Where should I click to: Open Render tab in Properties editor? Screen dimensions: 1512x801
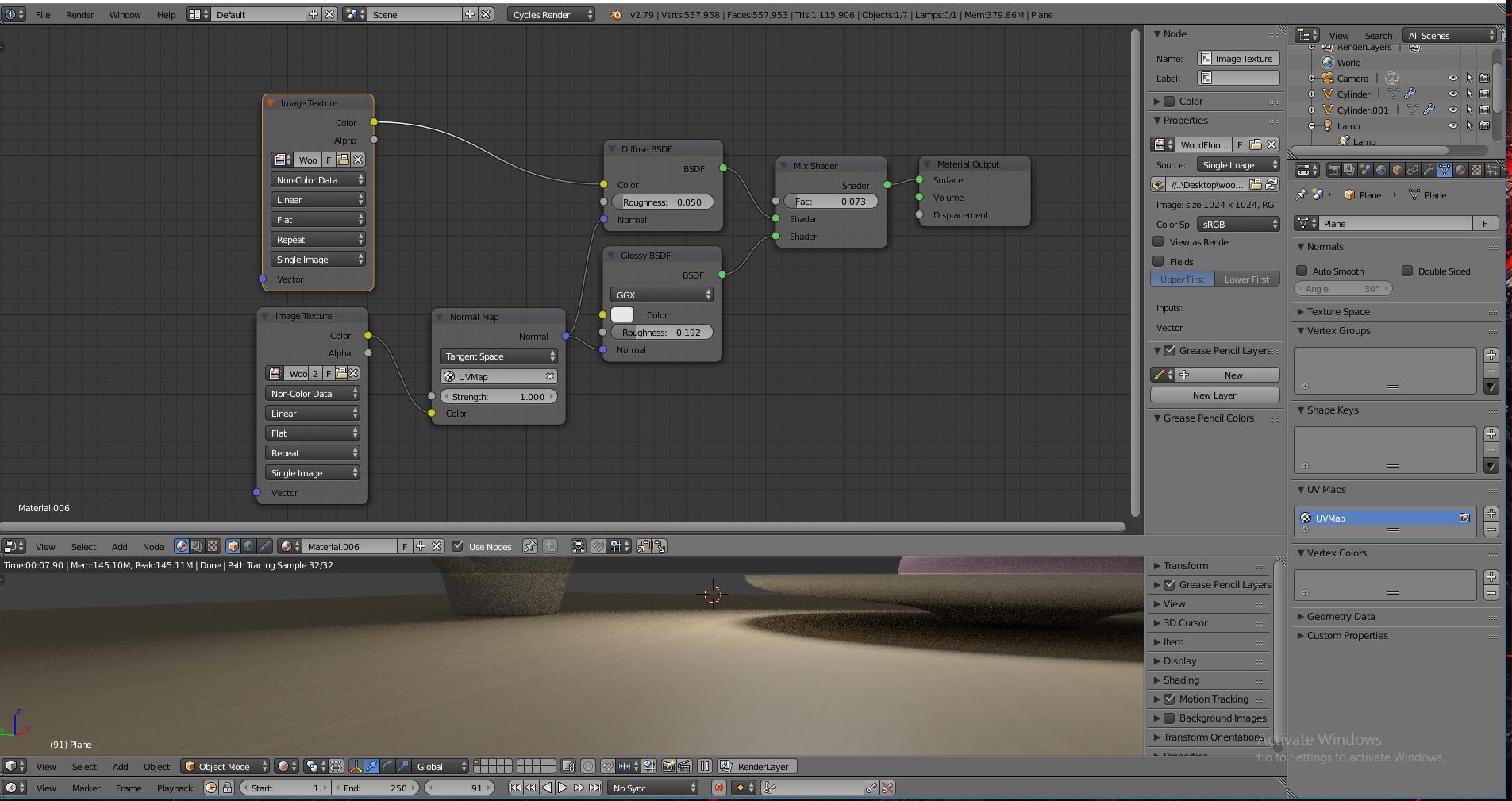pos(1334,170)
